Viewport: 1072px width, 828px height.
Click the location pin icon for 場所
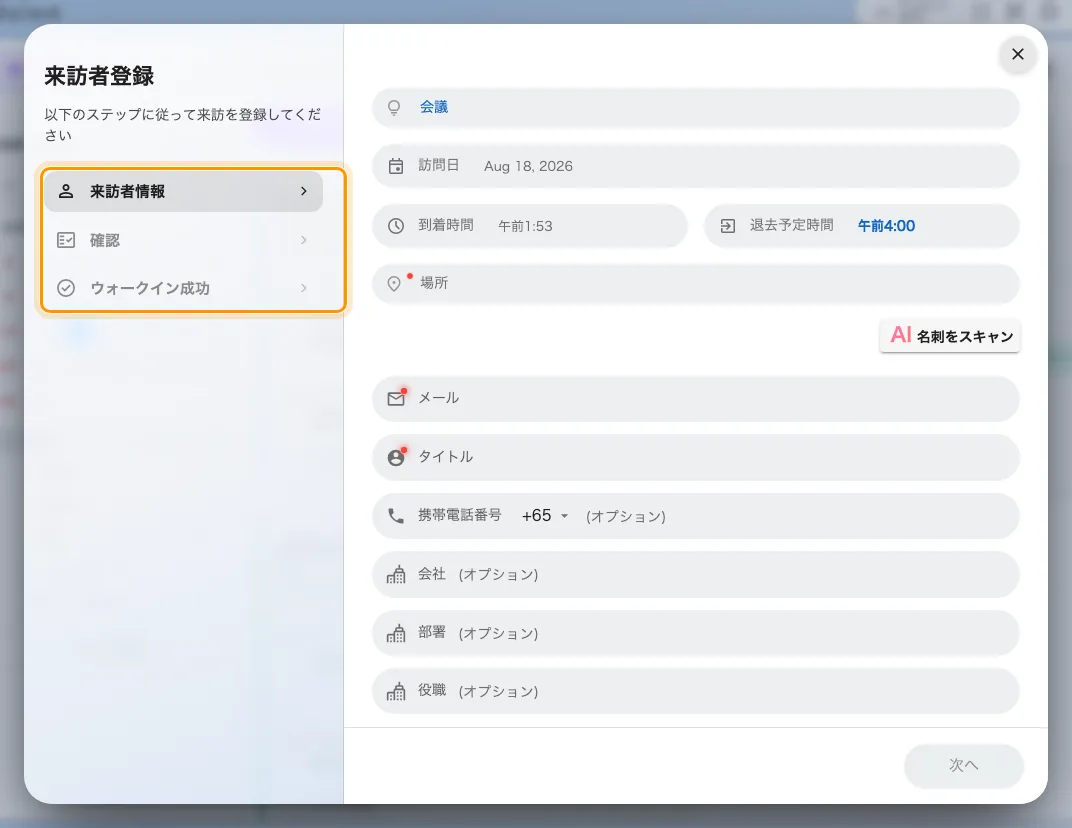(x=394, y=283)
